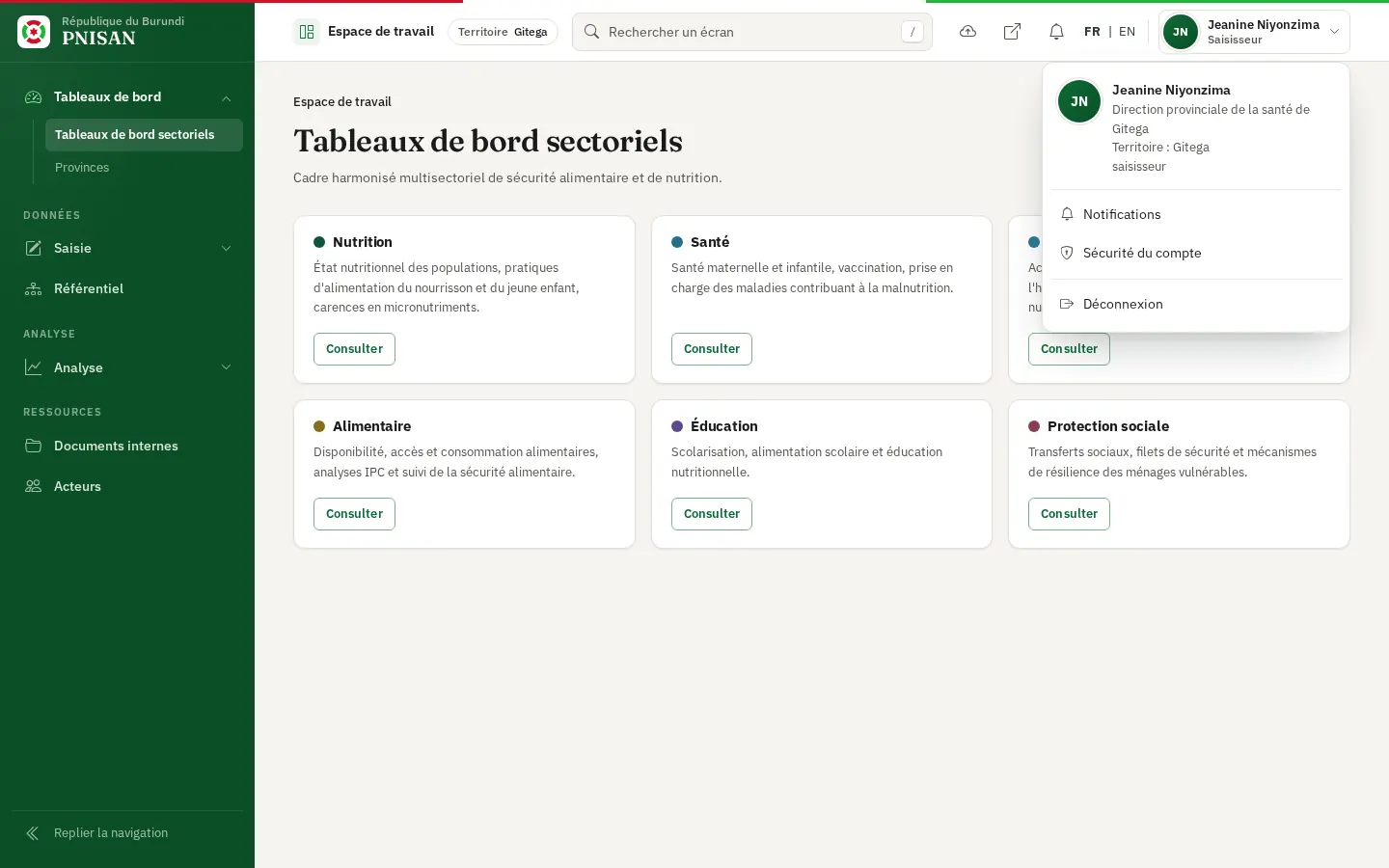Go to Tableaux de bord sectoriels
This screenshot has width=1389, height=868.
click(144, 135)
